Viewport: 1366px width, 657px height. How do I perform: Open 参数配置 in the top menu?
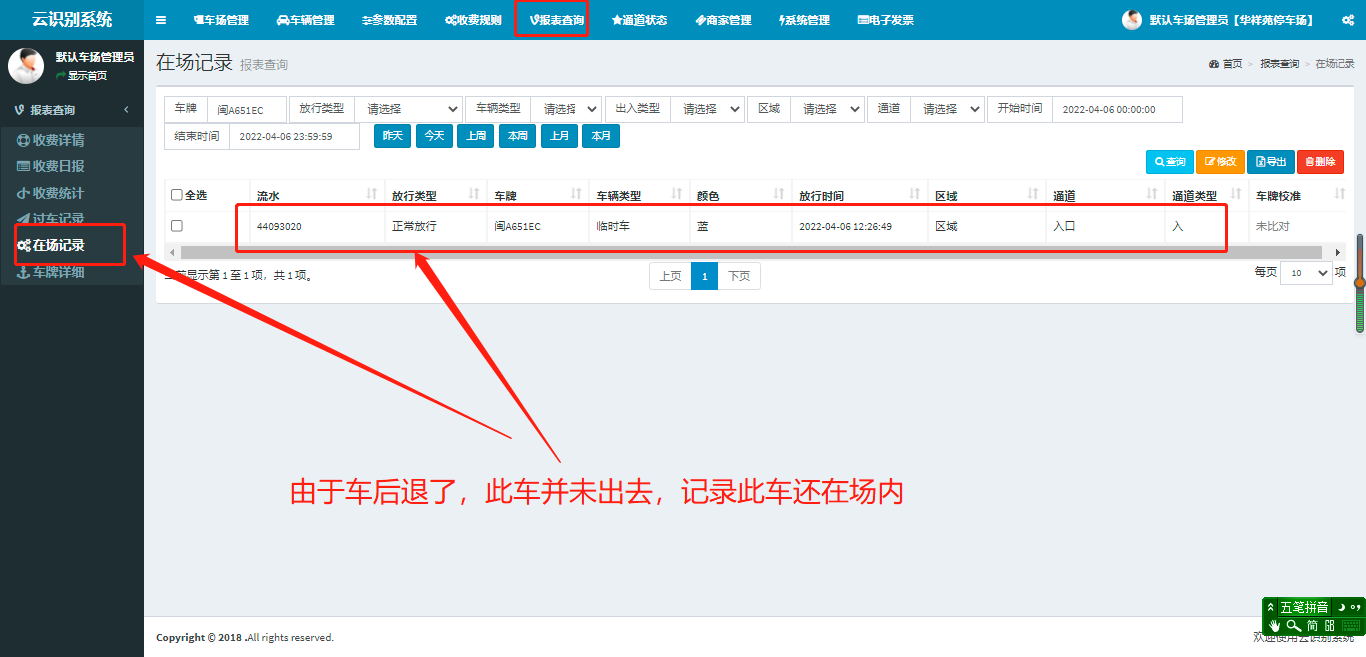coord(389,20)
